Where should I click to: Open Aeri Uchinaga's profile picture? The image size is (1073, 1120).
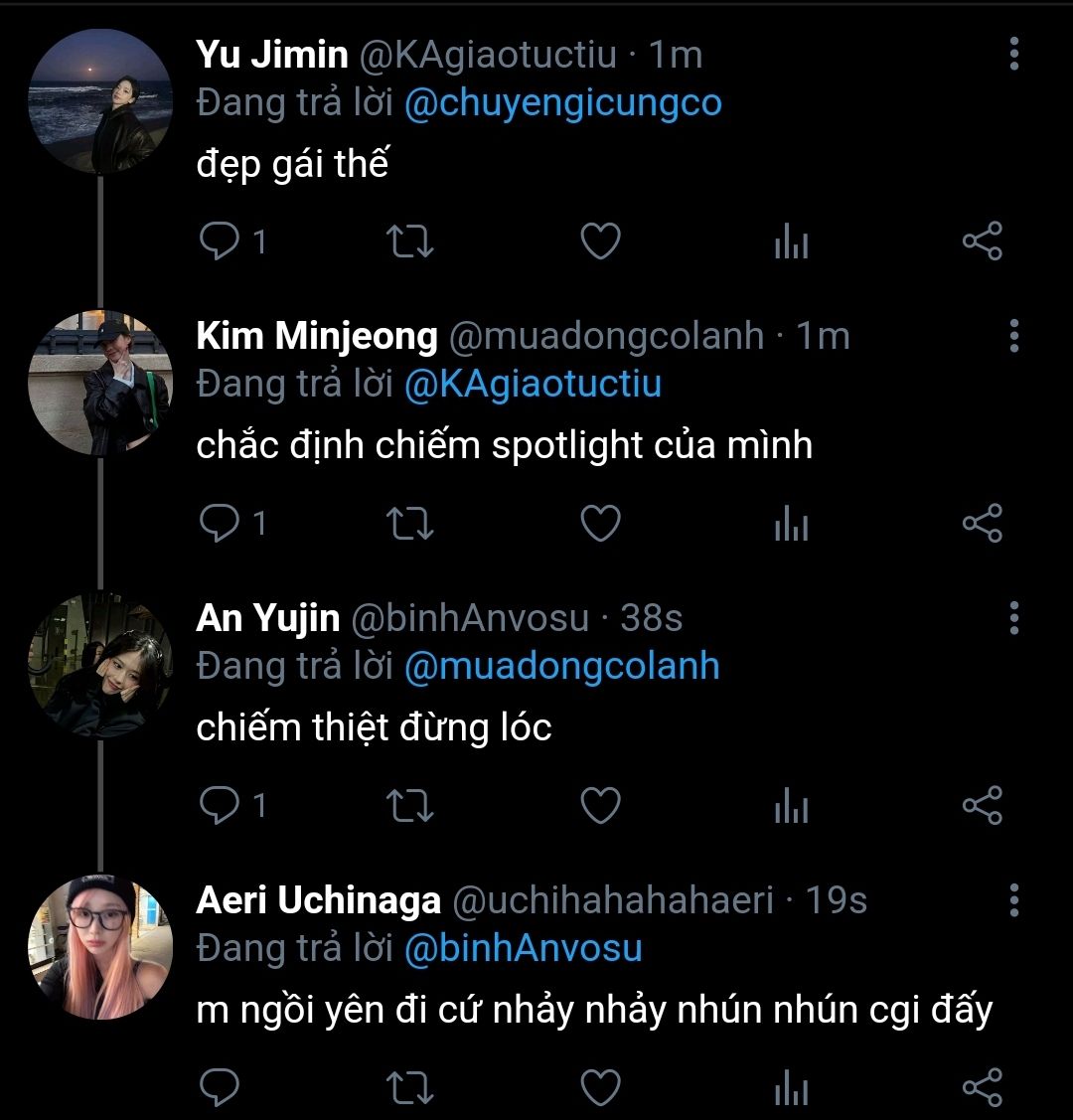[100, 947]
